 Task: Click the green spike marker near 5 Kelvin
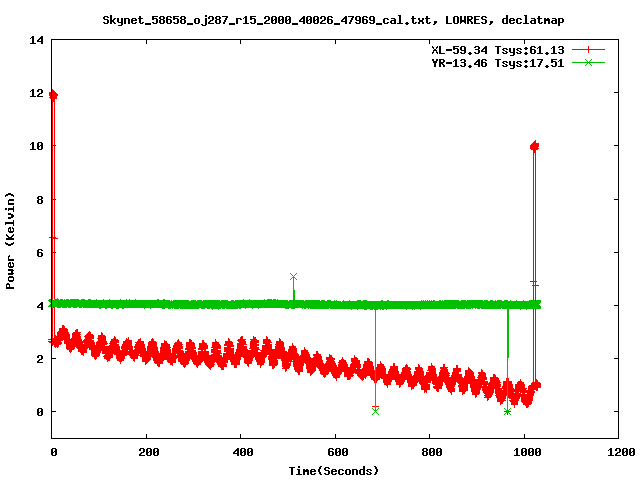click(x=293, y=277)
